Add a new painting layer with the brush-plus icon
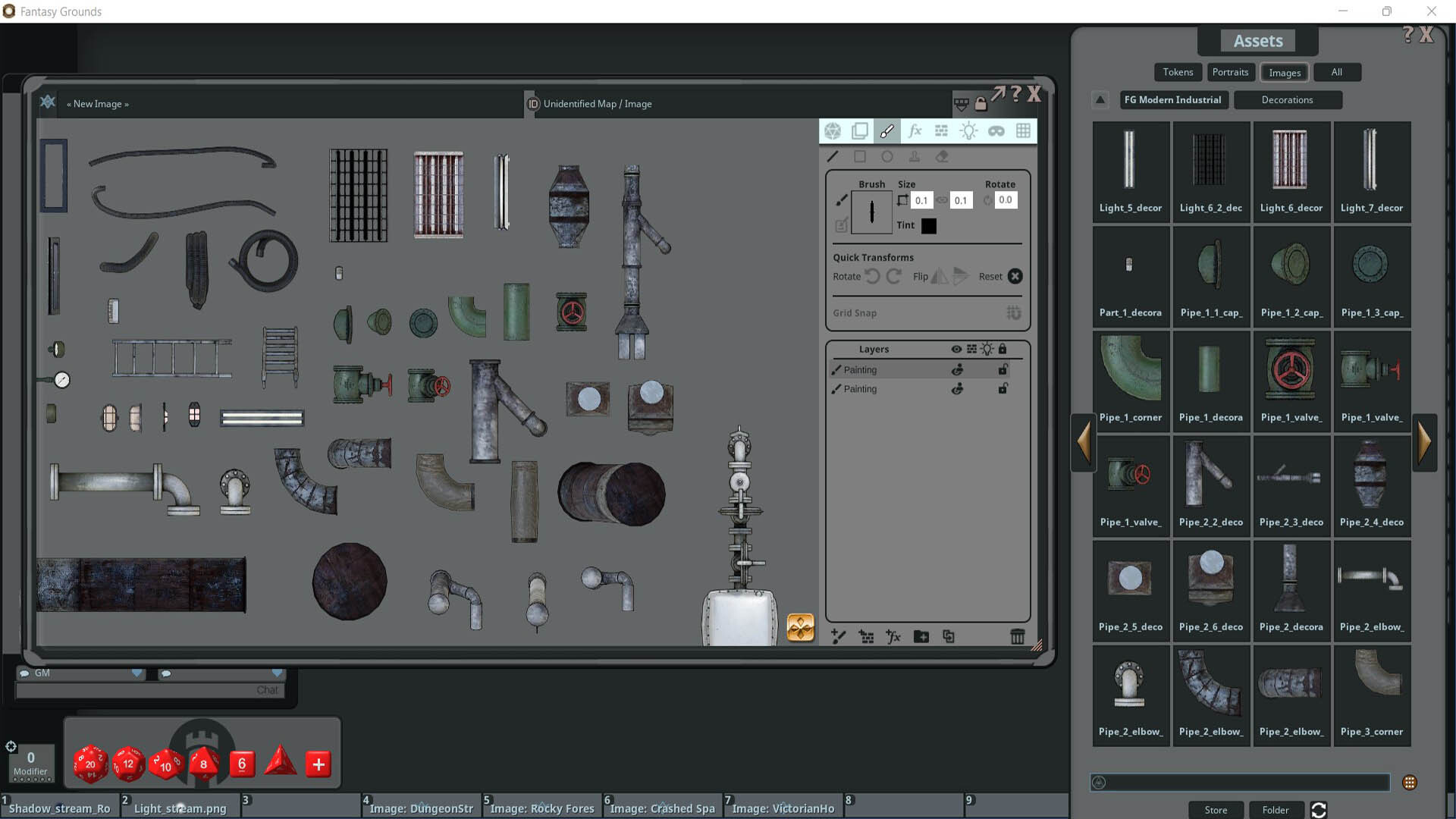The width and height of the screenshot is (1456, 819). (x=838, y=637)
